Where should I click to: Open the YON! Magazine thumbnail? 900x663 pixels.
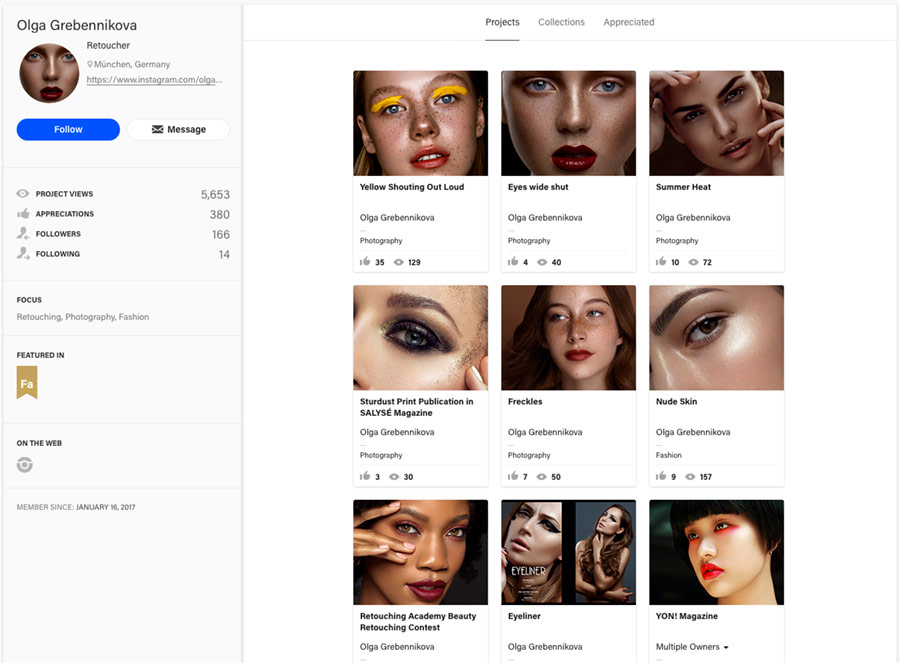716,552
